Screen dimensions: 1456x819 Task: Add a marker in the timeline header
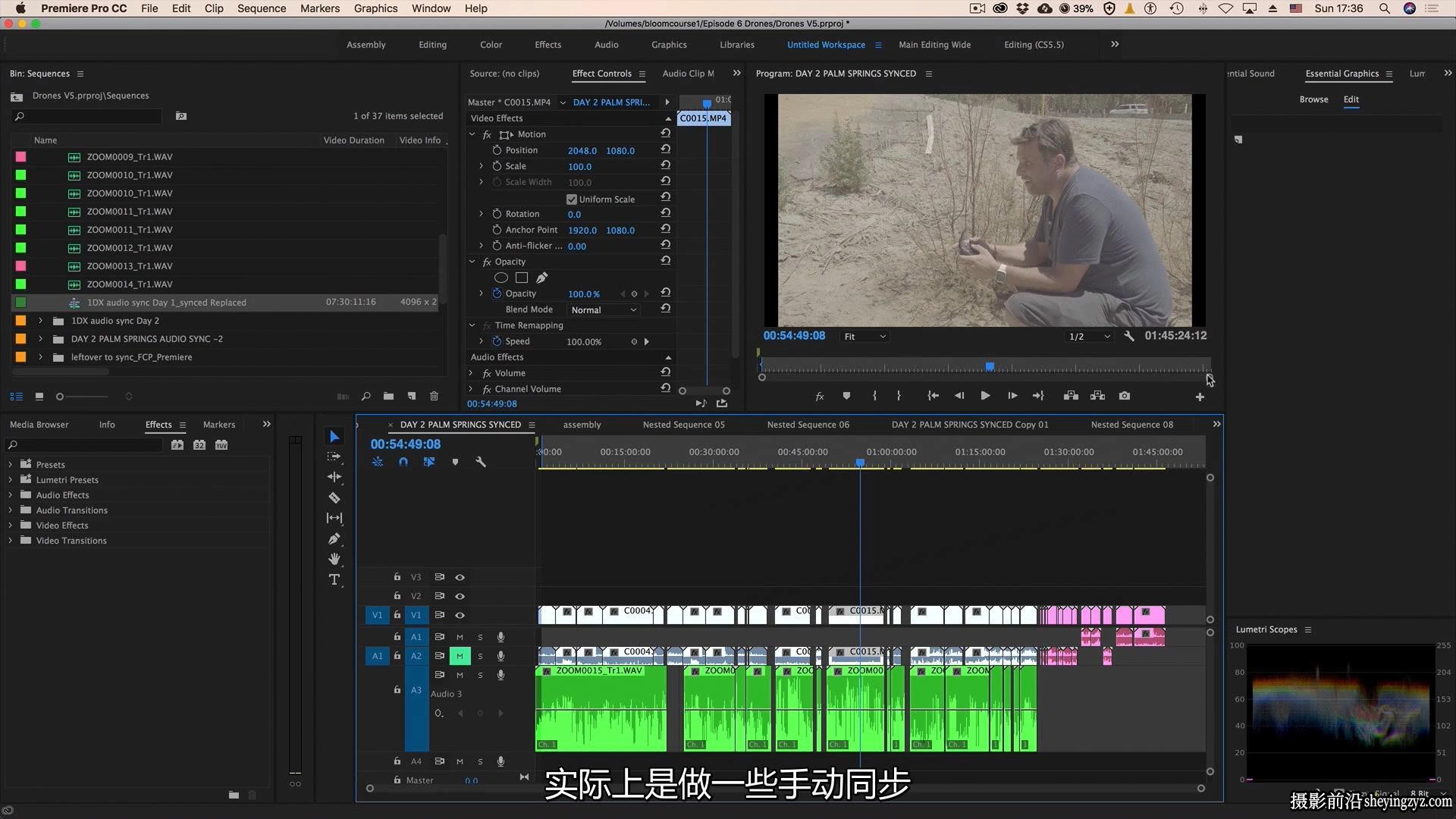tap(455, 462)
